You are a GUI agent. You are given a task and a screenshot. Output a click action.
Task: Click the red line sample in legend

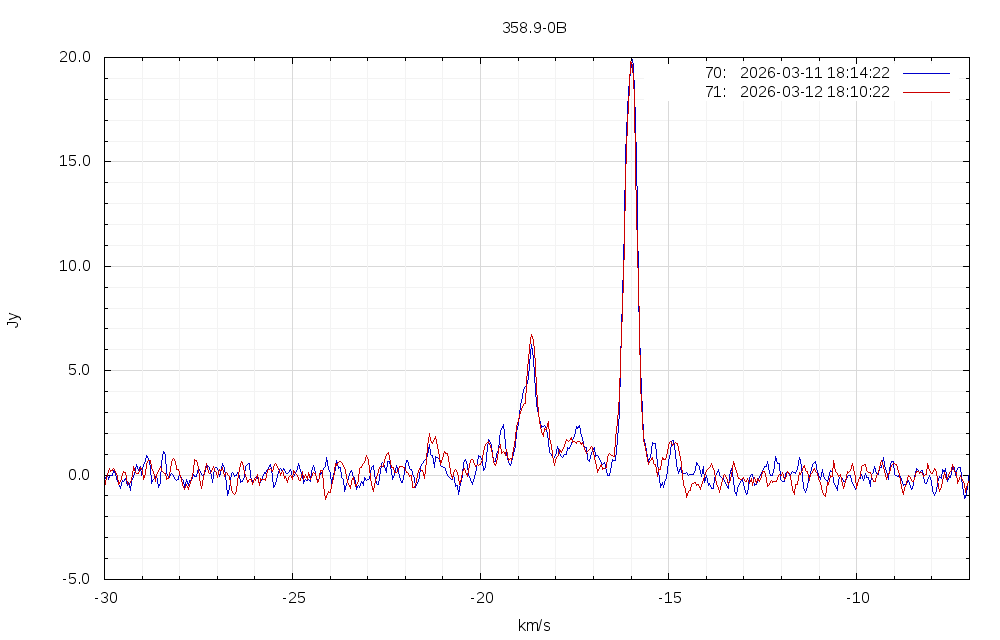[926, 92]
